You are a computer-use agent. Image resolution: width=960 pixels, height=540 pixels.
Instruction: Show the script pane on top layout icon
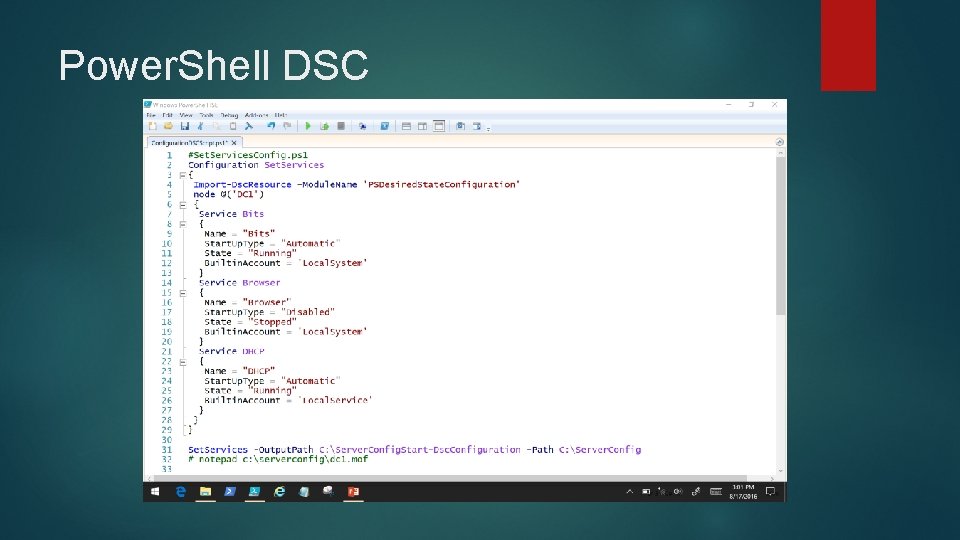(406, 126)
